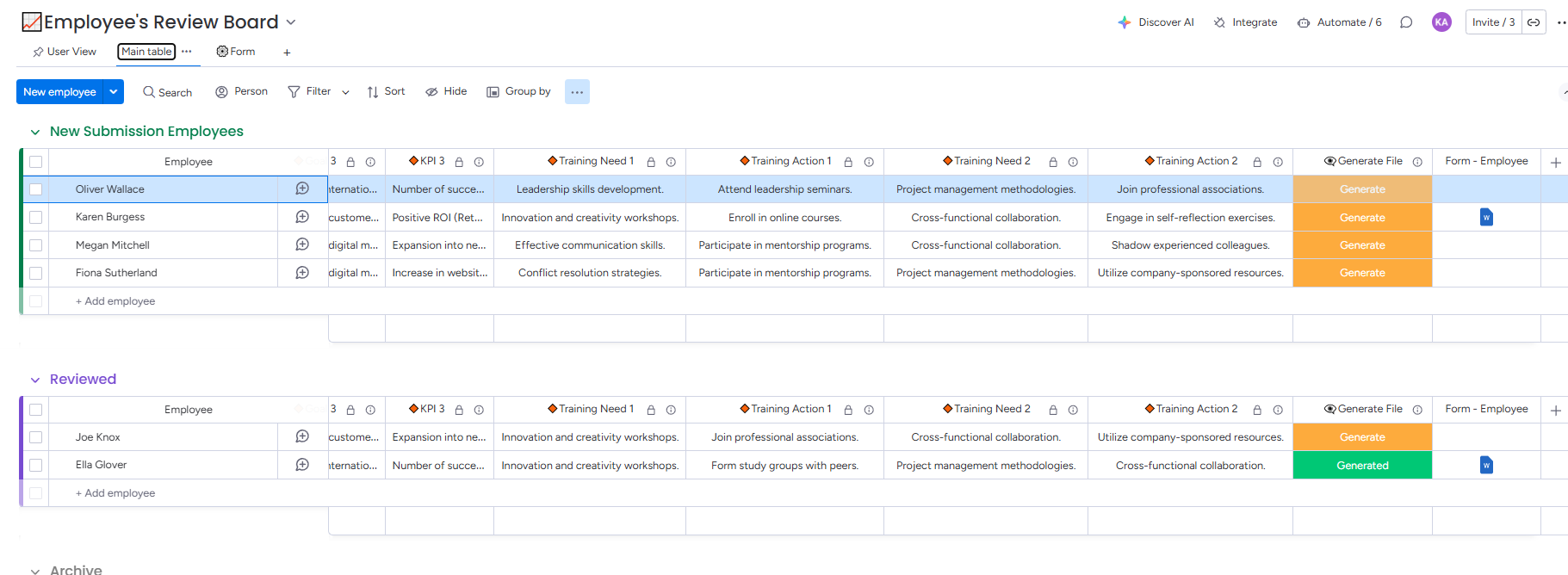Tick the checkbox for Joe Knox
1568x575 pixels.
[35, 437]
